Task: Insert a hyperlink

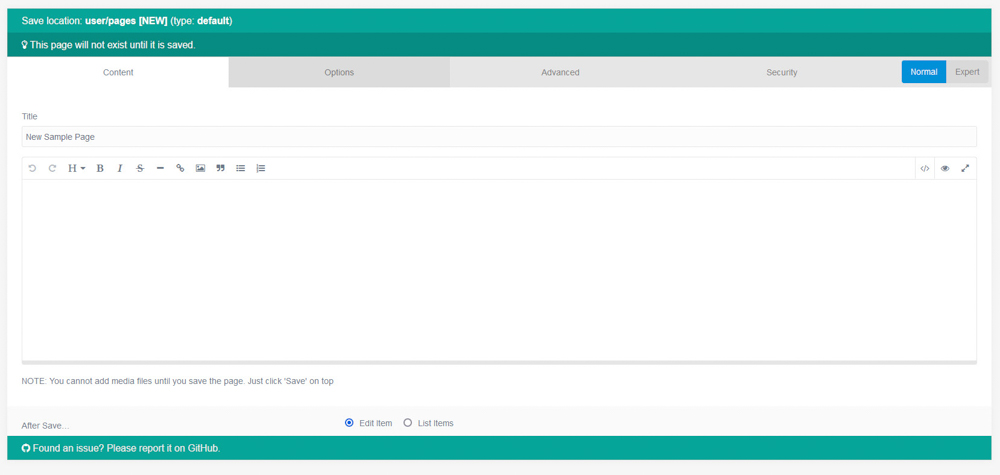Action: tap(180, 168)
